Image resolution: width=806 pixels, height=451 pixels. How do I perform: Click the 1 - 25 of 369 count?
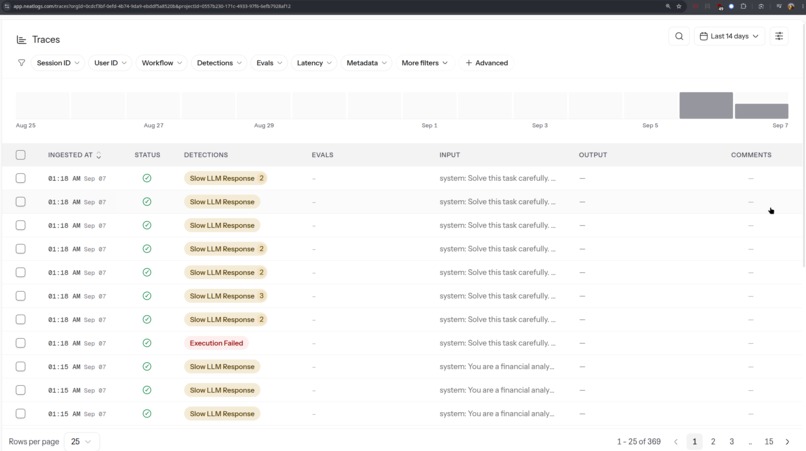[x=639, y=442]
